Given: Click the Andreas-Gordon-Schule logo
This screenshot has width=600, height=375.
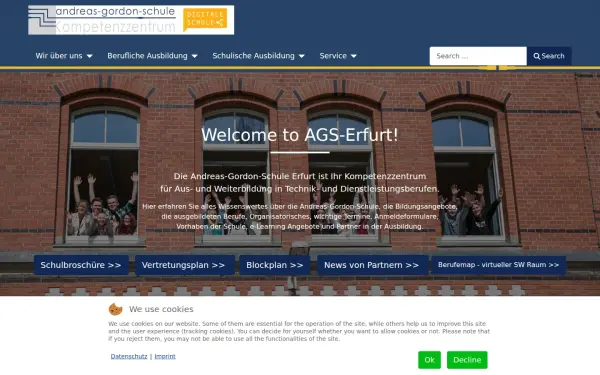Looking at the screenshot, I should [131, 20].
